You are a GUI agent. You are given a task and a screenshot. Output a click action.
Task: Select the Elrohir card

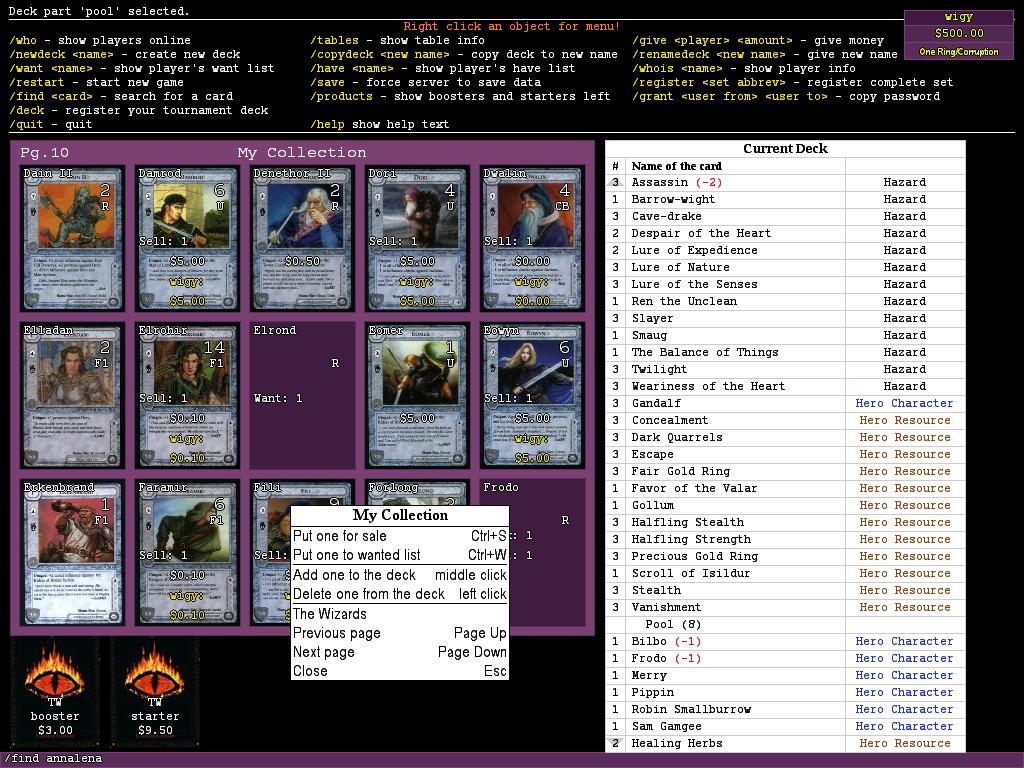[x=187, y=395]
